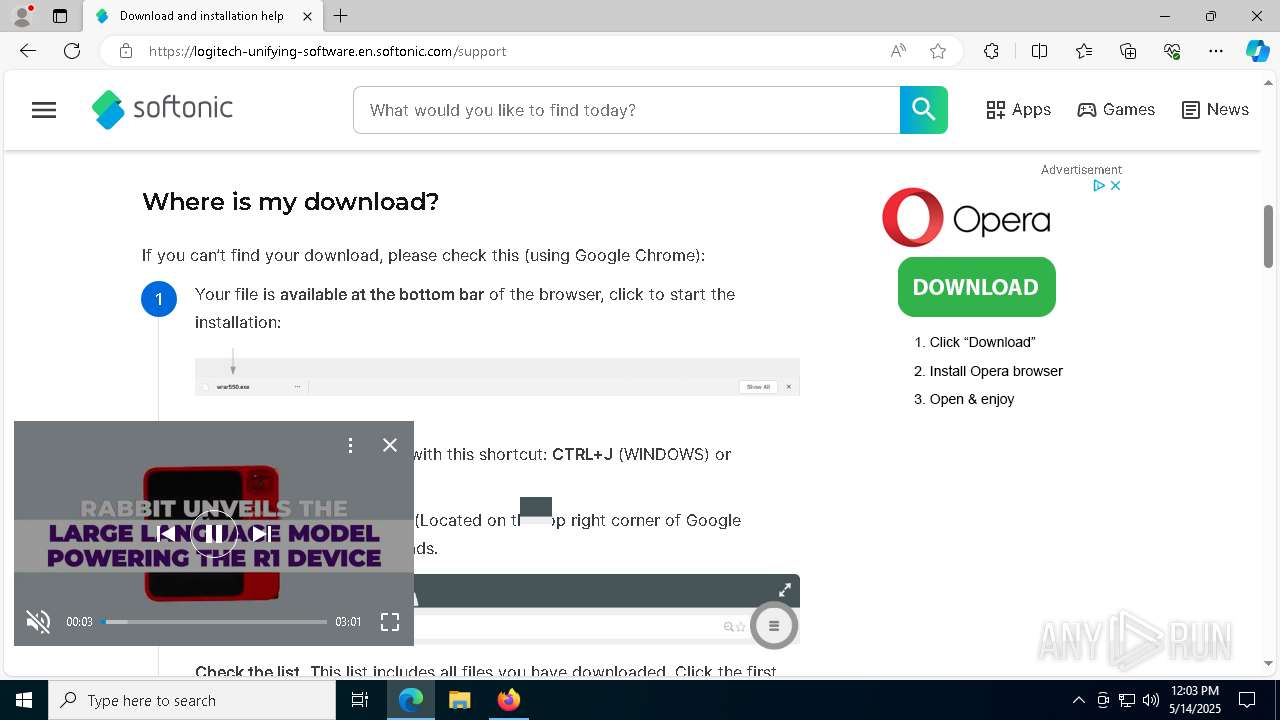Open Task View button

360,700
